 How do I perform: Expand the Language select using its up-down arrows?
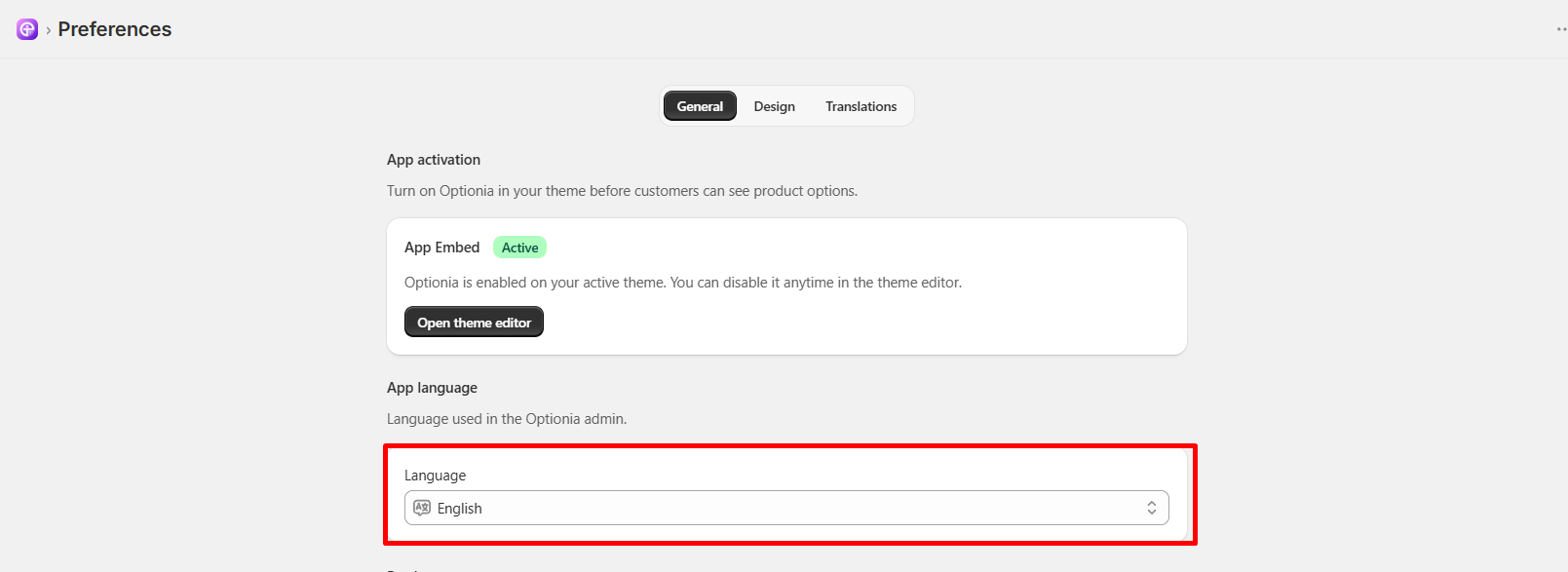pyautogui.click(x=1152, y=508)
